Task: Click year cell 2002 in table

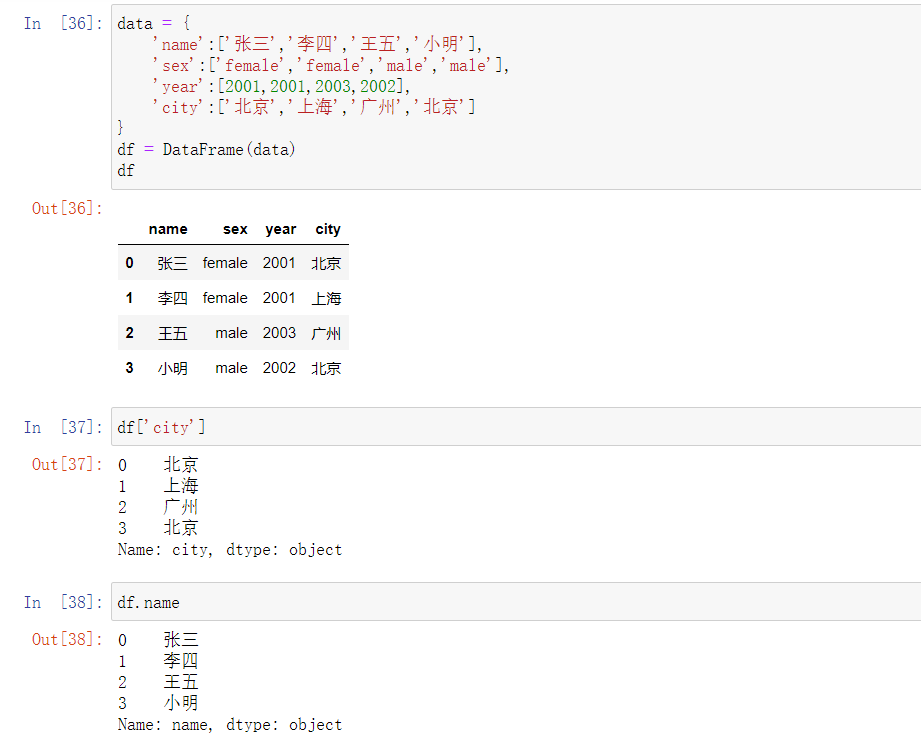Action: click(279, 368)
